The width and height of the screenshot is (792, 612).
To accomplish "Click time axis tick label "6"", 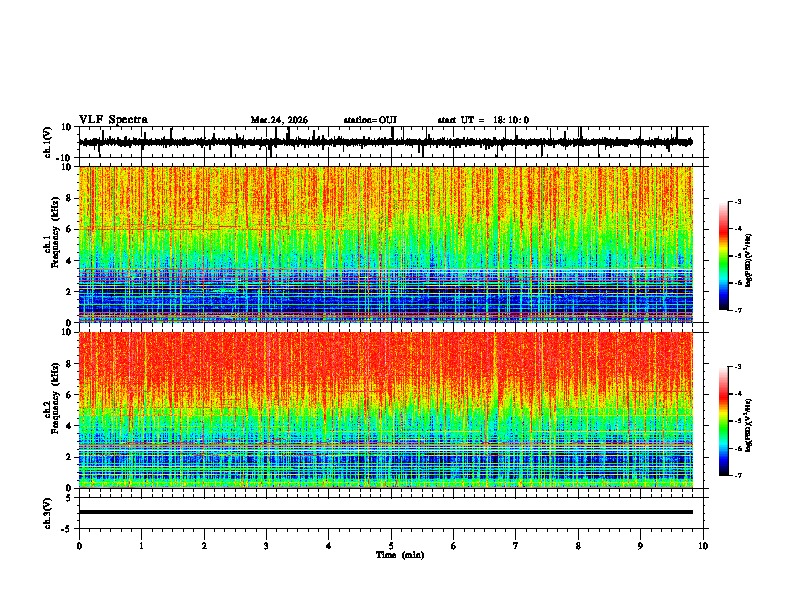I will pos(454,546).
